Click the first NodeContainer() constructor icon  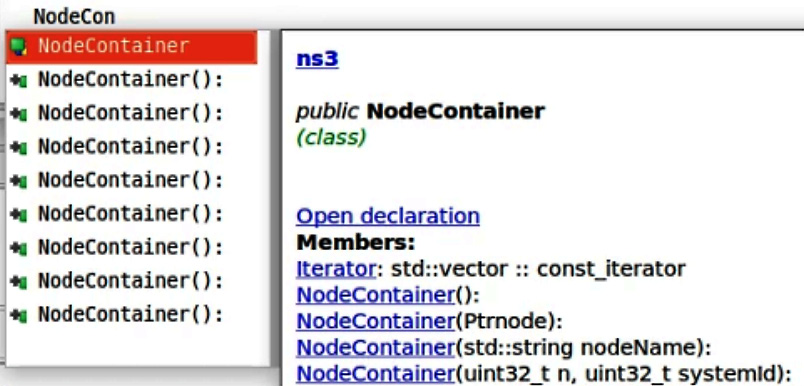click(x=18, y=80)
